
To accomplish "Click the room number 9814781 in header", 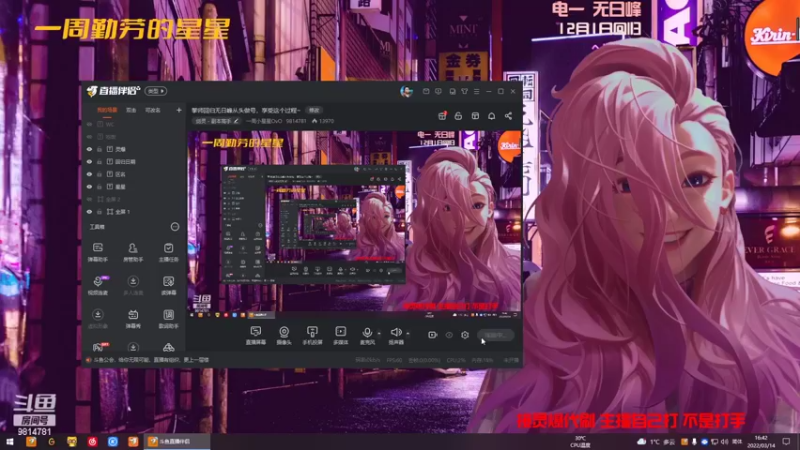I will pos(296,121).
